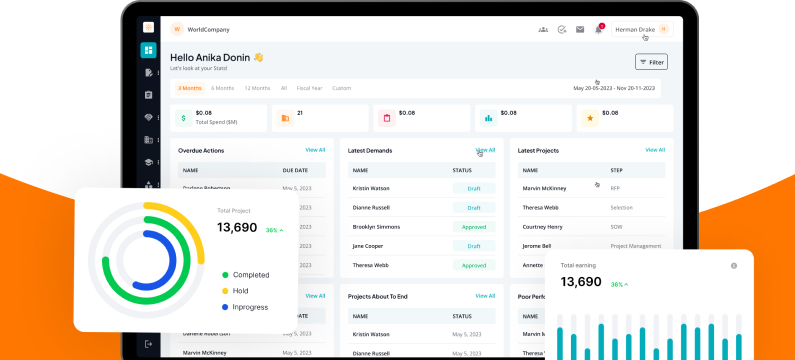Open the May–Nov 2023 date range picker
The height and width of the screenshot is (360, 795).
(614, 88)
